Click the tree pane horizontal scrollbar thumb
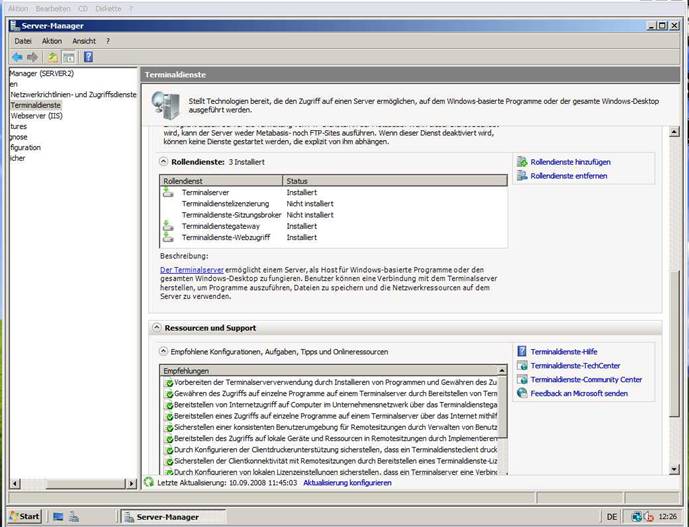This screenshot has height=527, width=689. (86, 483)
